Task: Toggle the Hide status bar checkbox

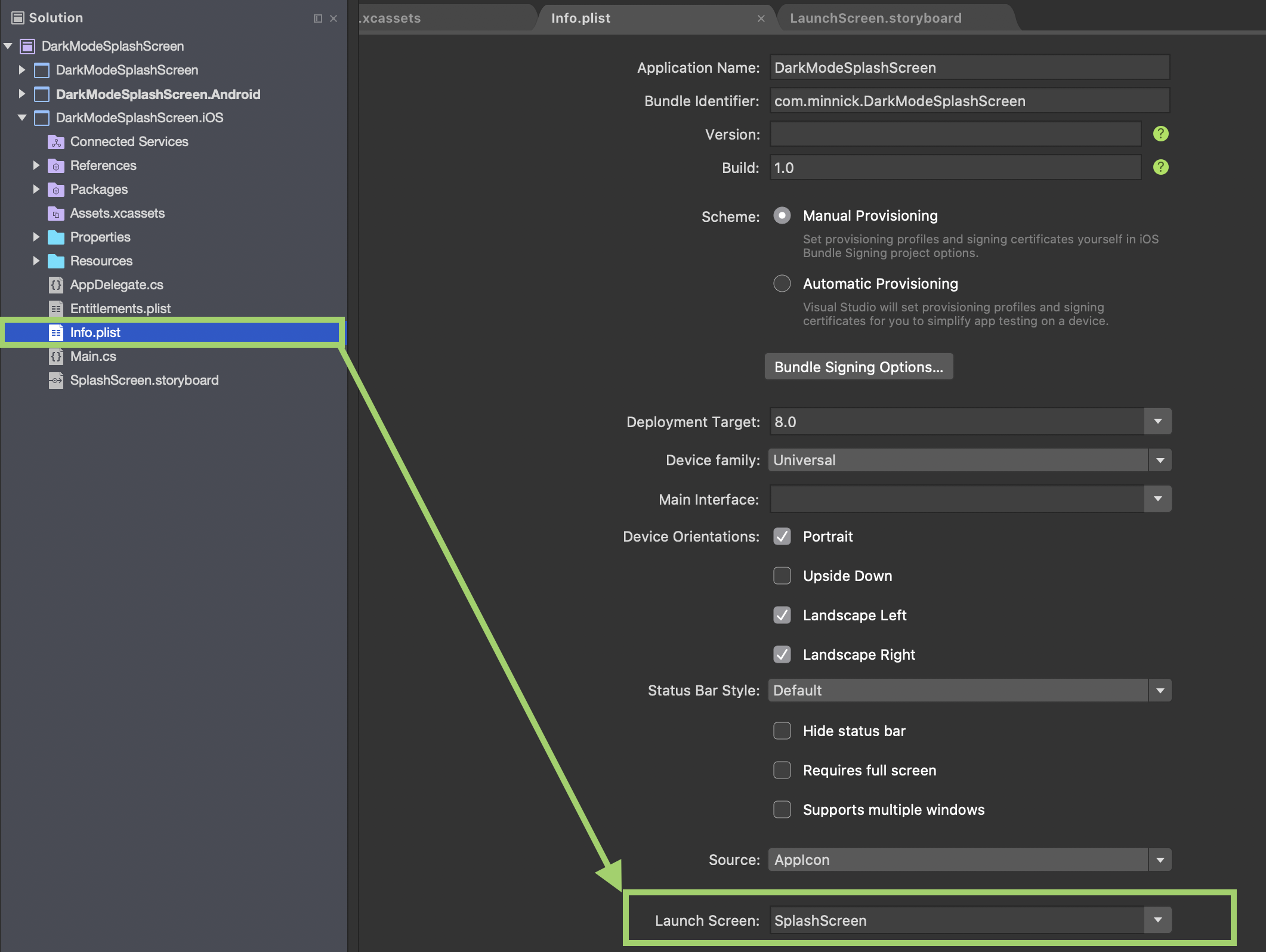Action: [x=782, y=731]
